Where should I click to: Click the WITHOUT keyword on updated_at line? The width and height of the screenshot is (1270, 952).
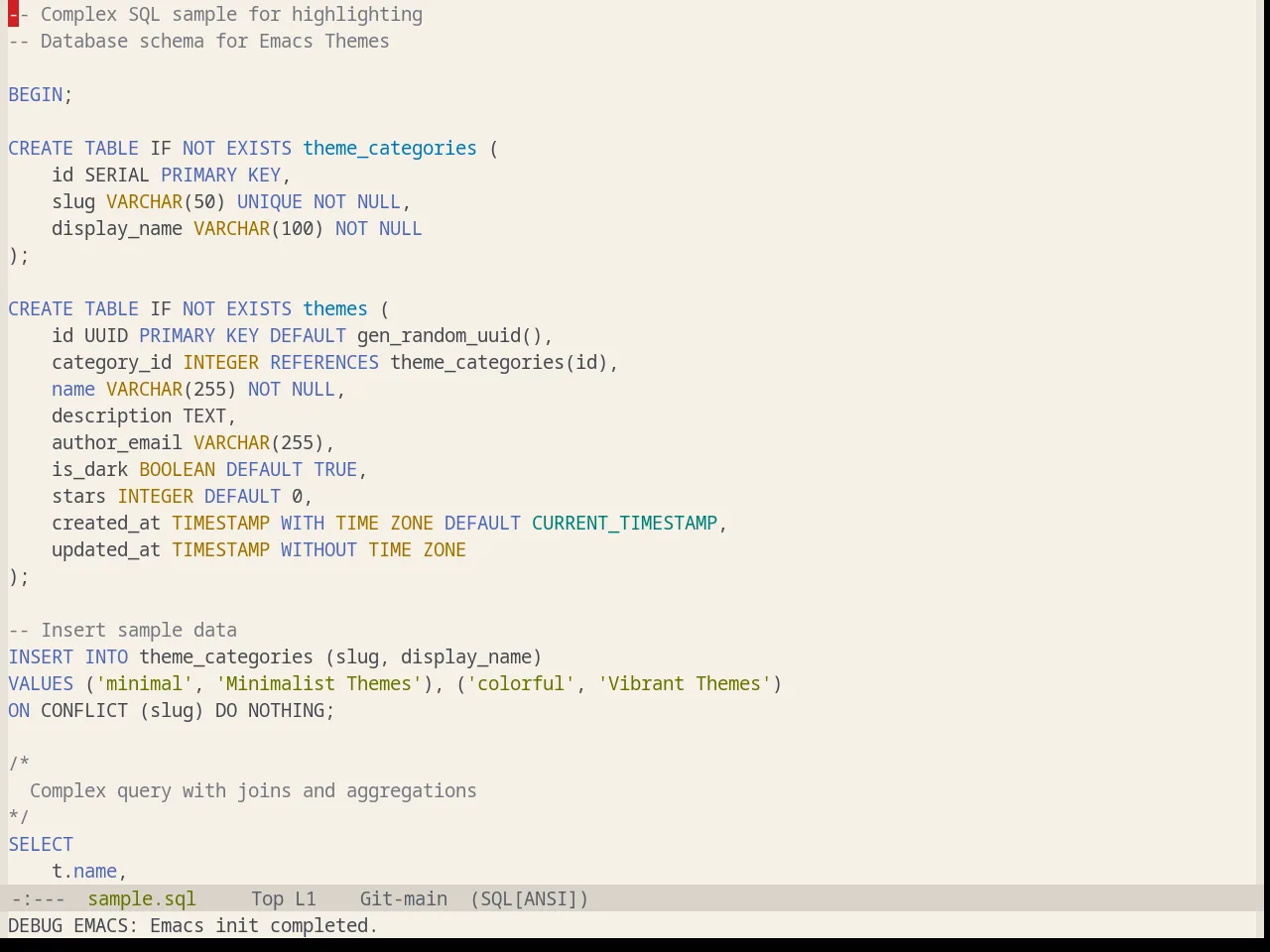click(318, 550)
